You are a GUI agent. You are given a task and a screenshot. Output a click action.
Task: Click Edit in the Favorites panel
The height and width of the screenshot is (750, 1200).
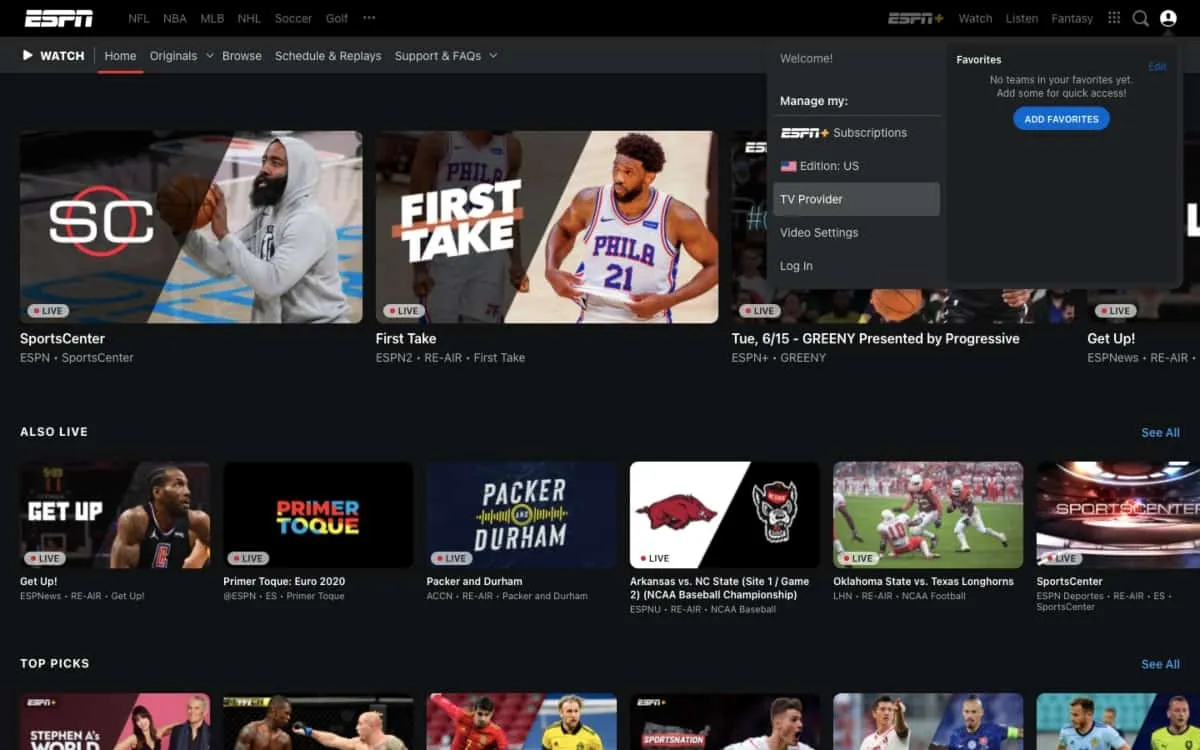click(1157, 66)
